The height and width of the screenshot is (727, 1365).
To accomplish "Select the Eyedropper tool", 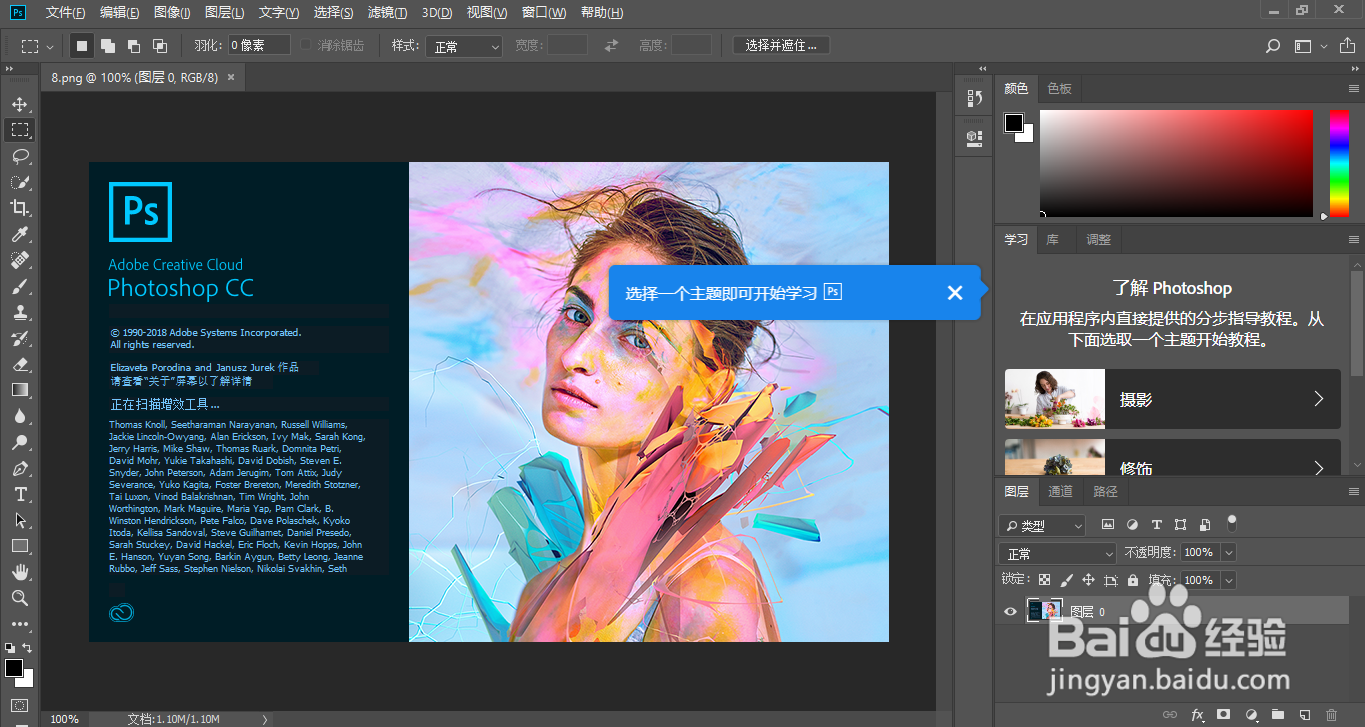I will point(20,234).
